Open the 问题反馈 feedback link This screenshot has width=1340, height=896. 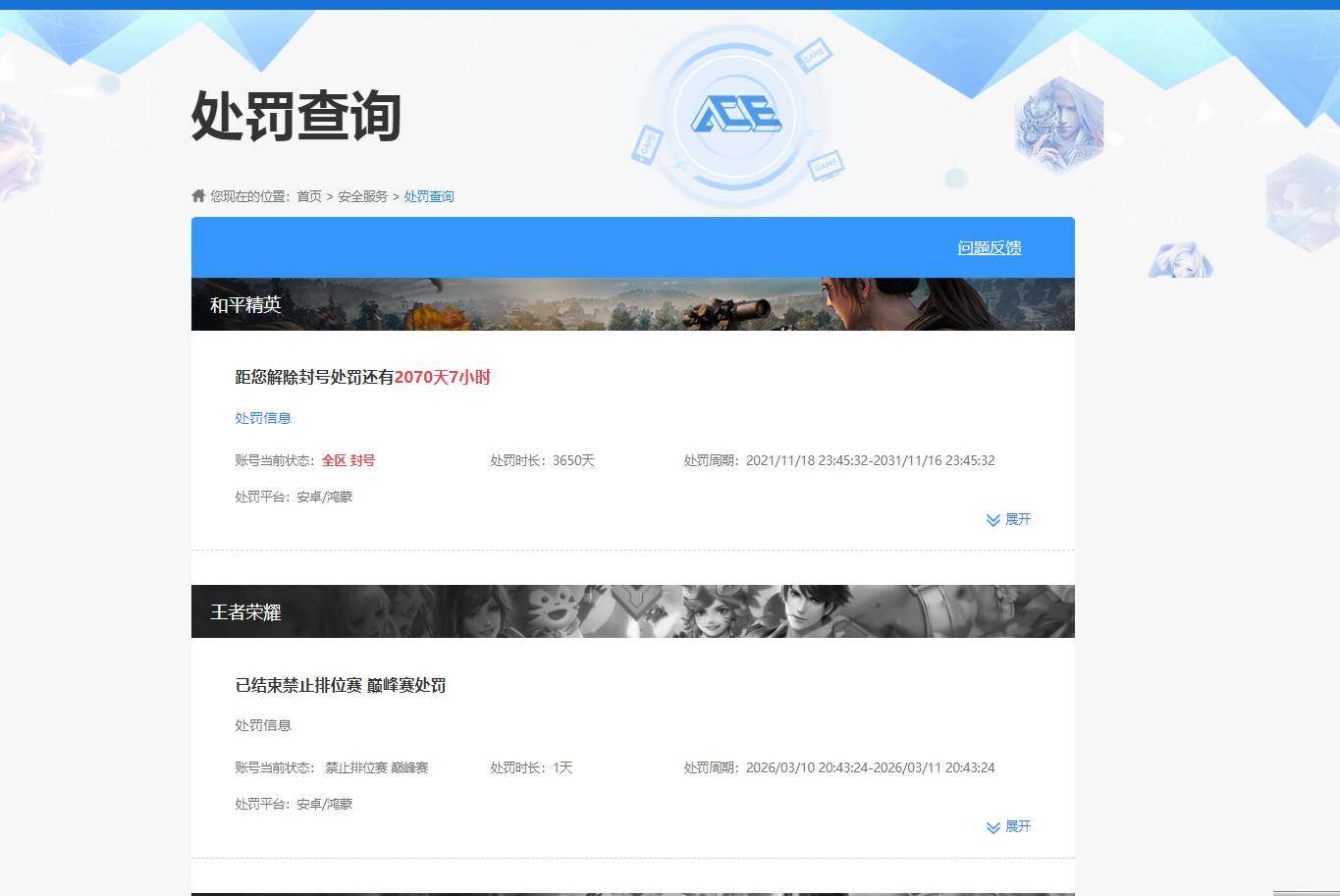click(989, 247)
